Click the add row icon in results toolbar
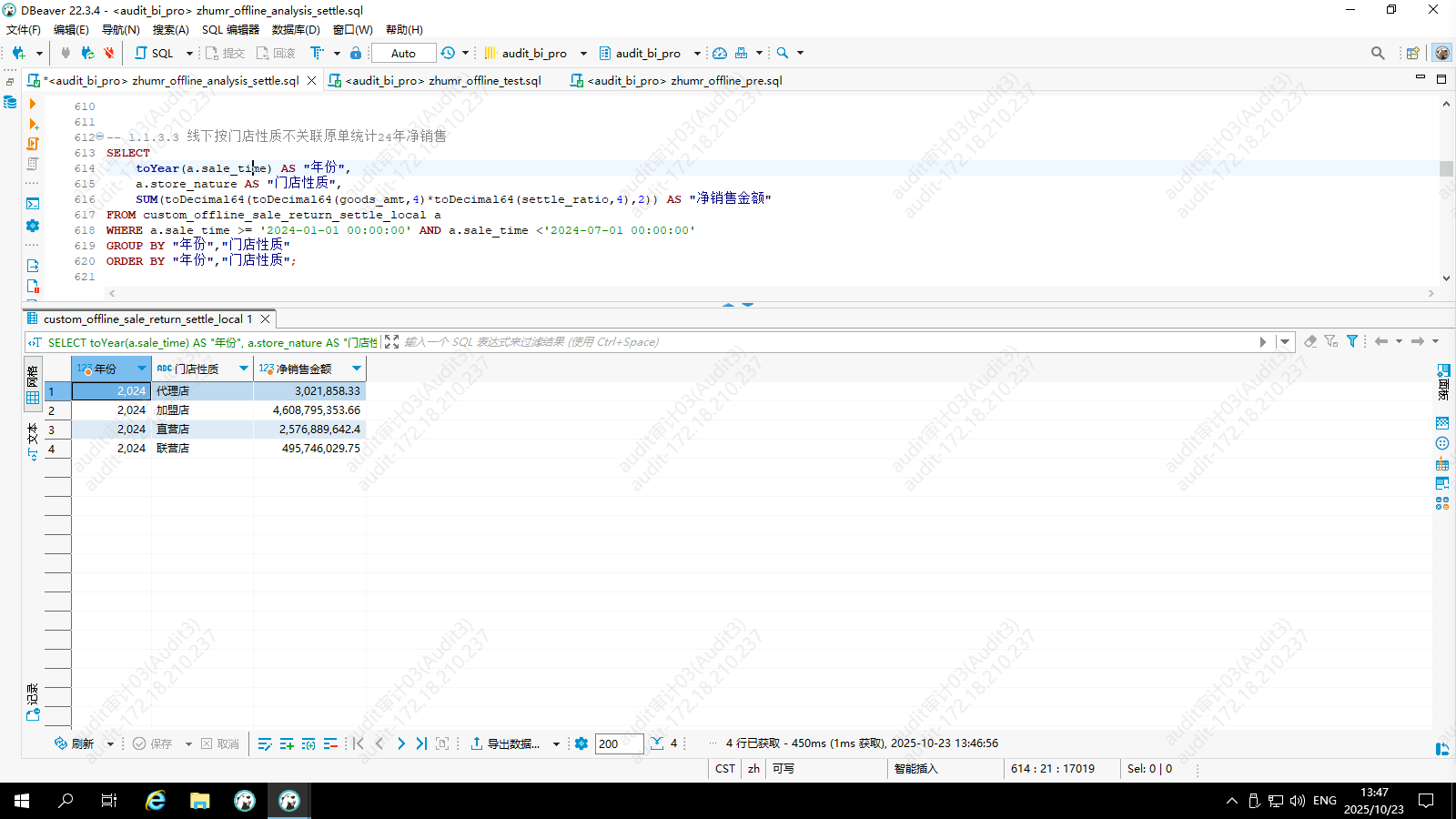The image size is (1456, 819). 287,743
